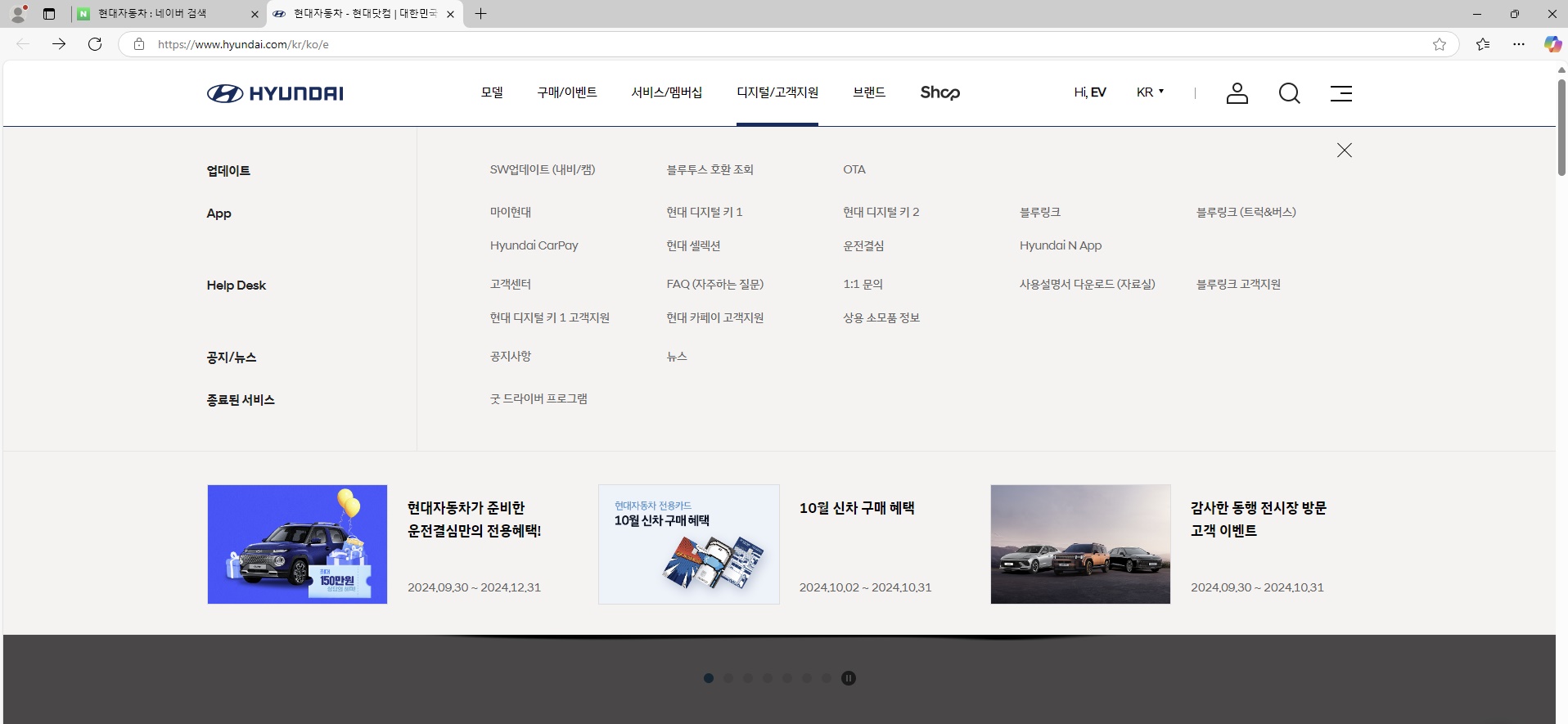The image size is (1568, 724).
Task: Open the favorites list icon
Action: point(1483,44)
